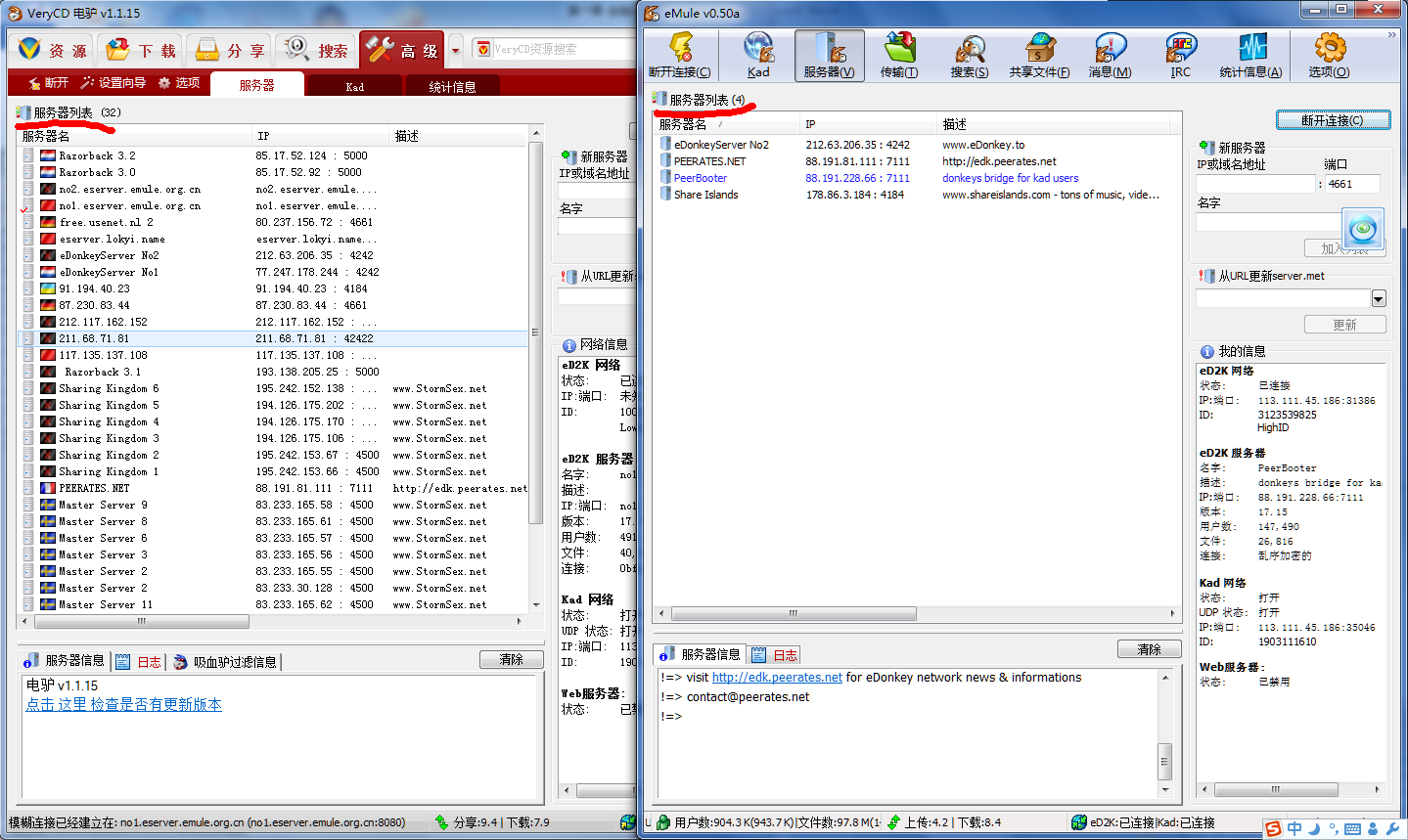Screen dimensions: 1408x840
Task: Click the Ukraine flag icon on the 91.194.40.23 row
Action: [x=48, y=288]
